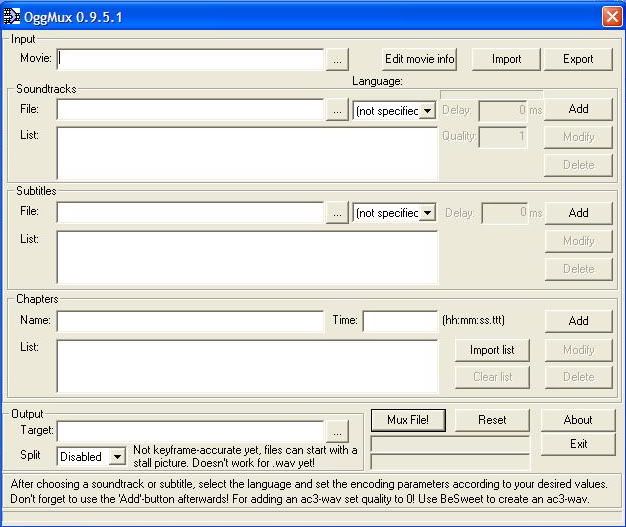Select the Subtitles list box
Viewport: 626px width, 527px height.
point(248,257)
